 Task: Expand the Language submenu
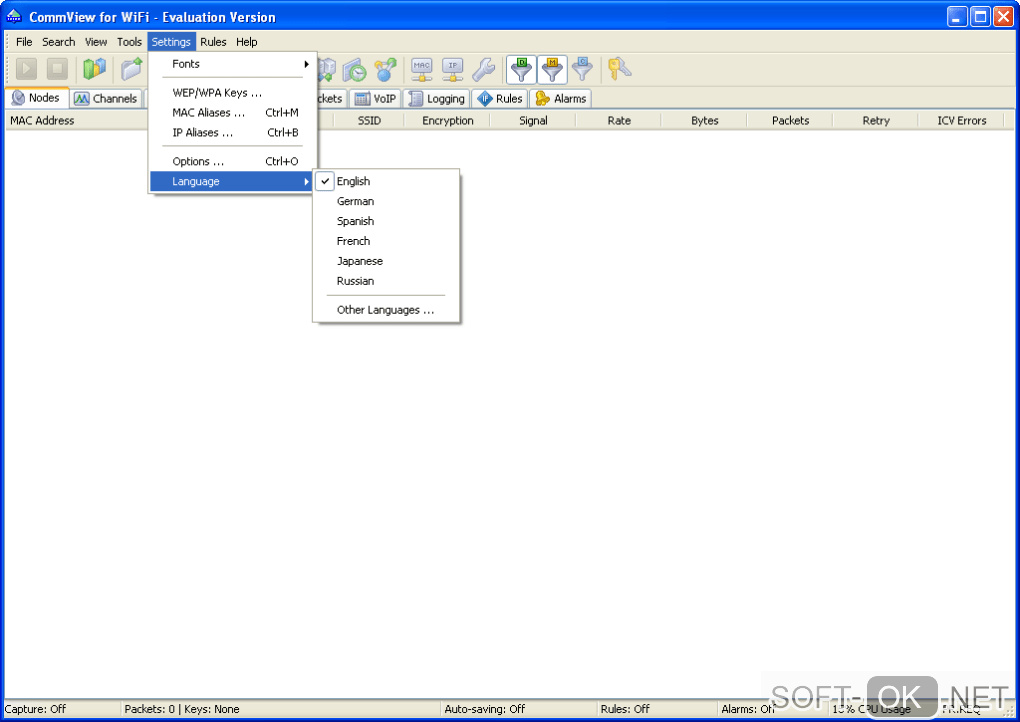click(x=232, y=181)
